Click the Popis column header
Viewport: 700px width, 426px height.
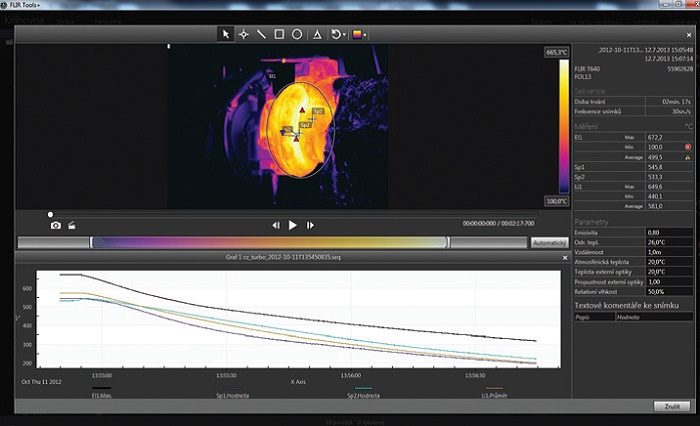595,317
